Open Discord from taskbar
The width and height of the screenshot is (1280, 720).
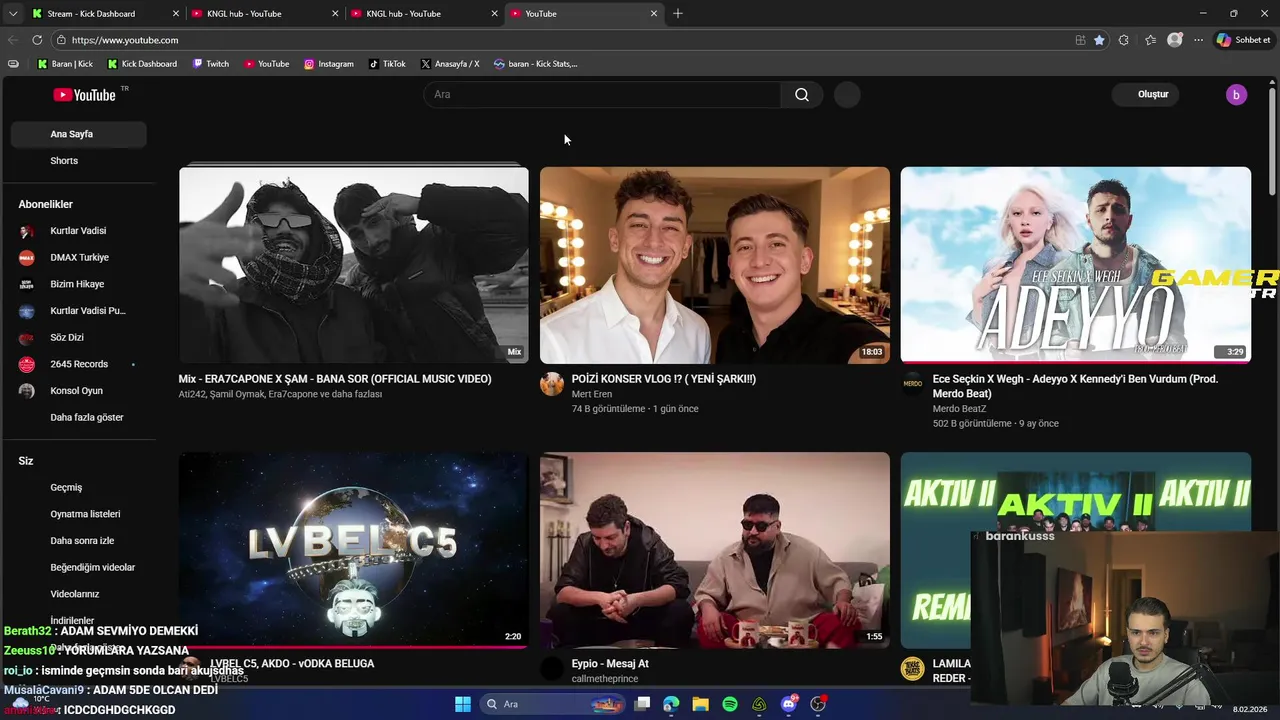(x=789, y=704)
